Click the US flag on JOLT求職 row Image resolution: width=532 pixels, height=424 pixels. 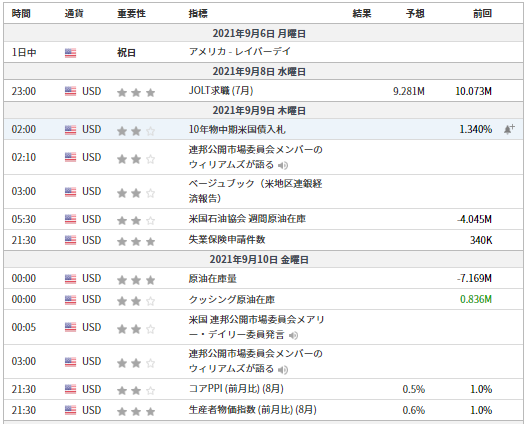pyautogui.click(x=70, y=91)
